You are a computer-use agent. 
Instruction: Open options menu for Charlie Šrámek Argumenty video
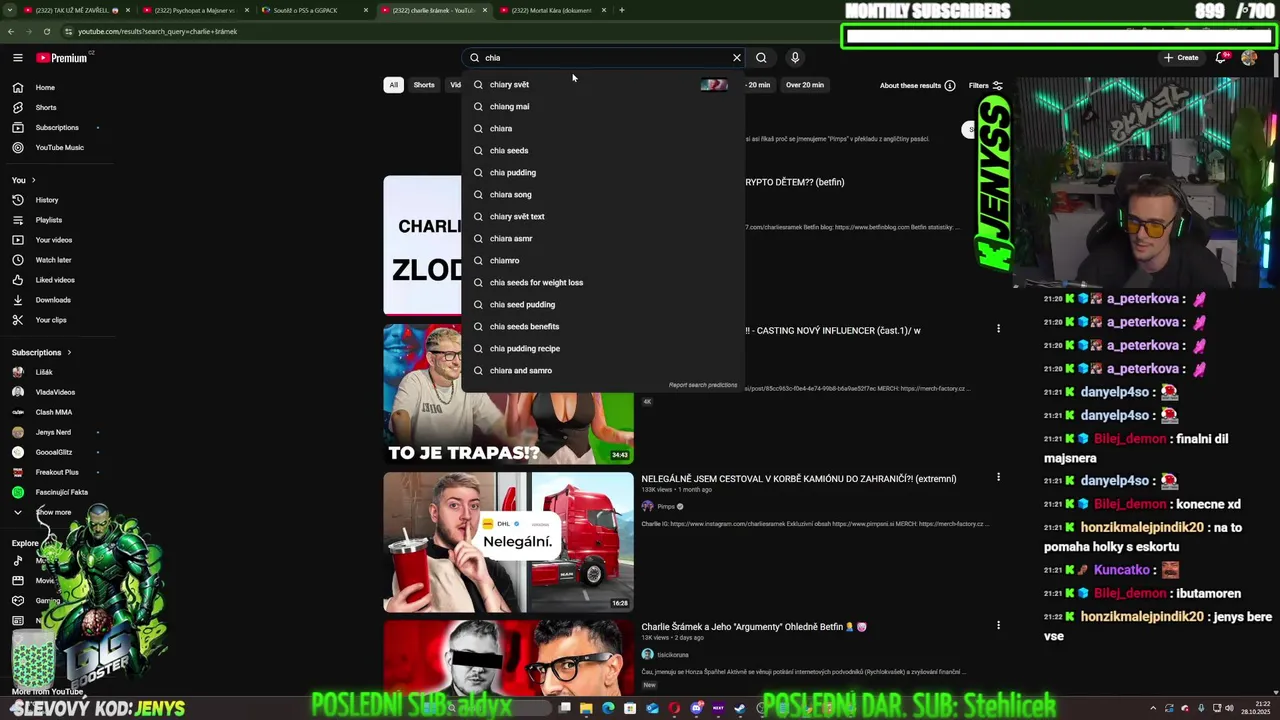[x=998, y=626]
